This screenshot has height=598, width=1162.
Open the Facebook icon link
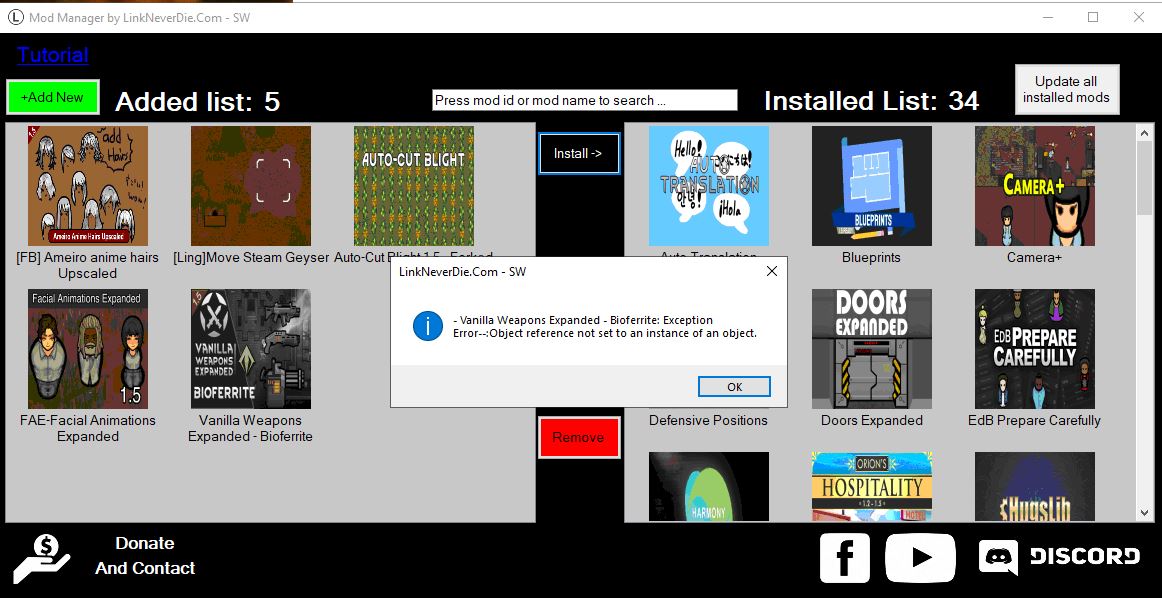[x=844, y=557]
